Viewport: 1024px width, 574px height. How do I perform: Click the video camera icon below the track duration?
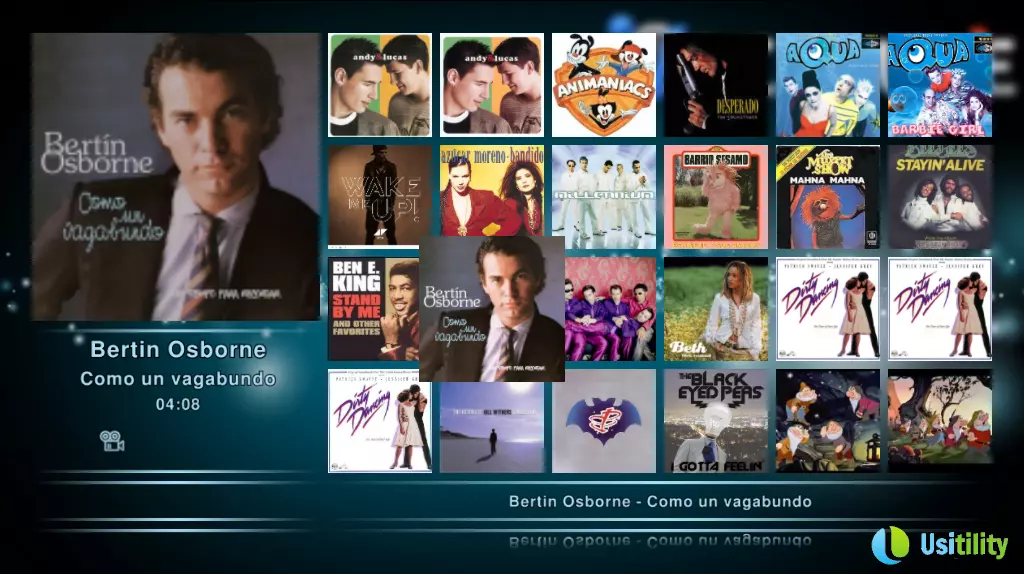[112, 440]
